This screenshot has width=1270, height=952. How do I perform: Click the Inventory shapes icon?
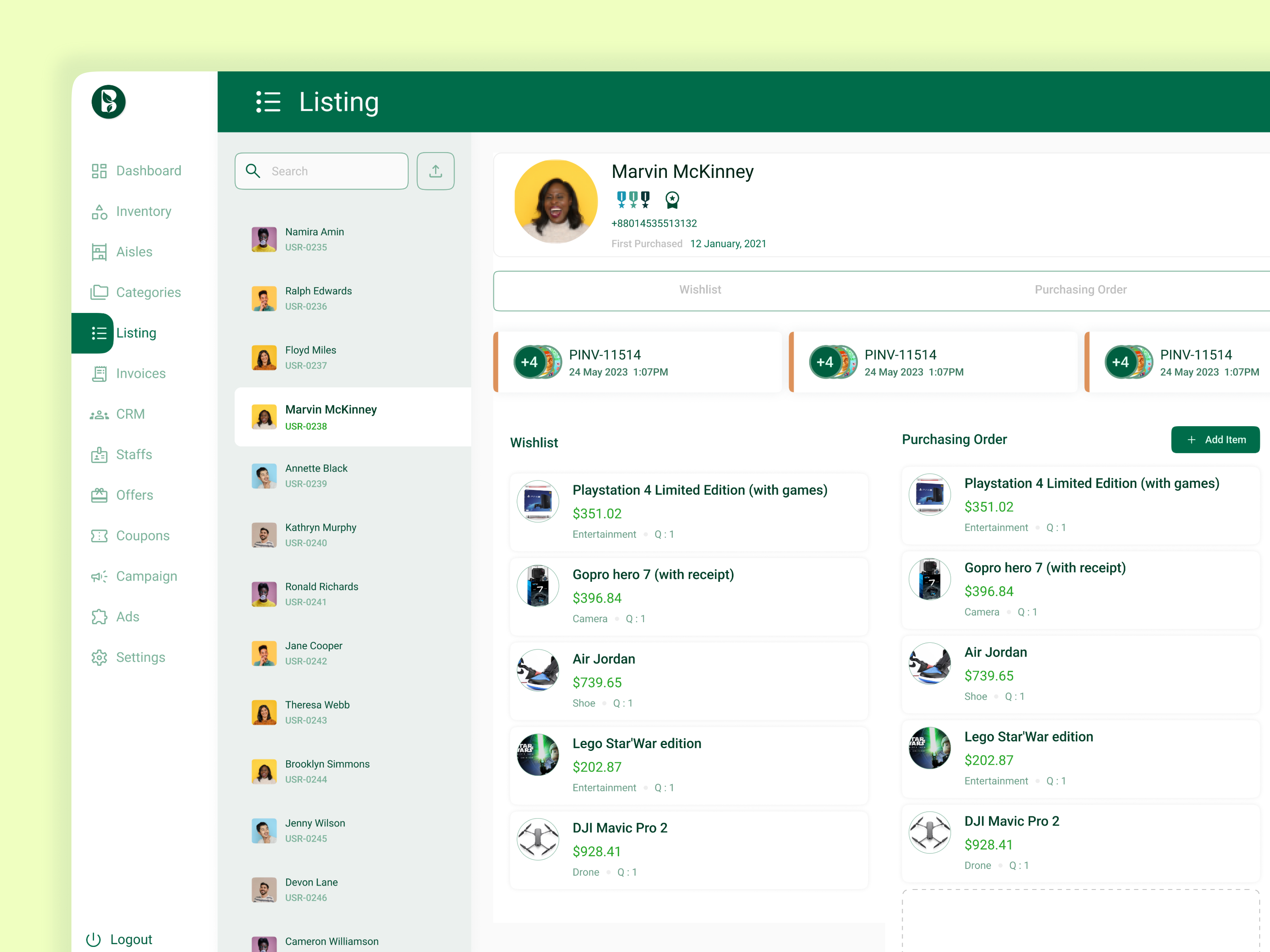coord(99,212)
